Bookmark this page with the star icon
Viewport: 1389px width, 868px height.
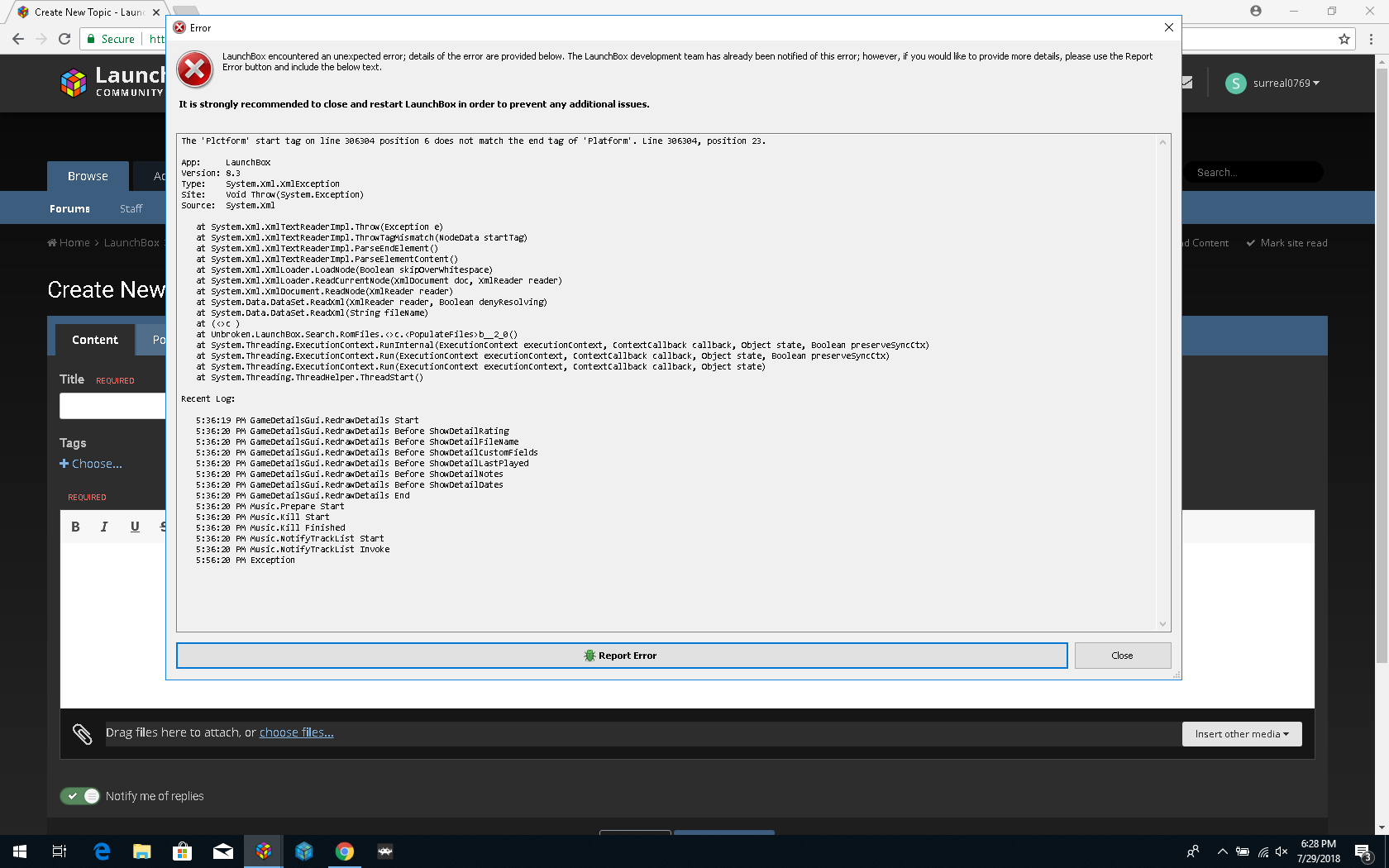1344,39
